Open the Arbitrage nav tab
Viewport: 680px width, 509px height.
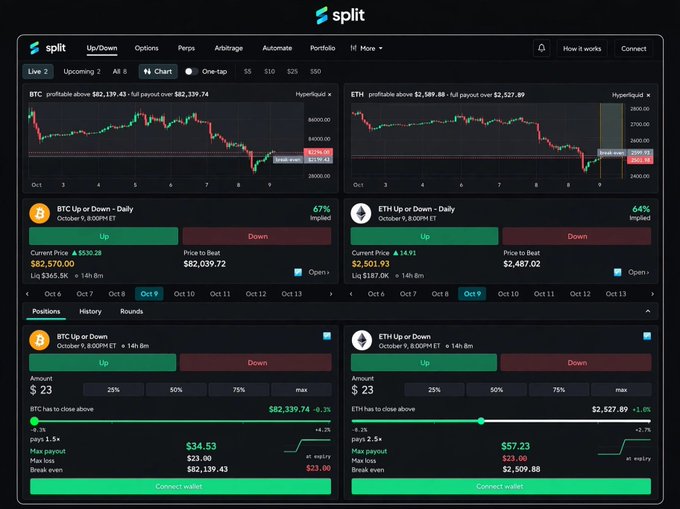coord(229,48)
